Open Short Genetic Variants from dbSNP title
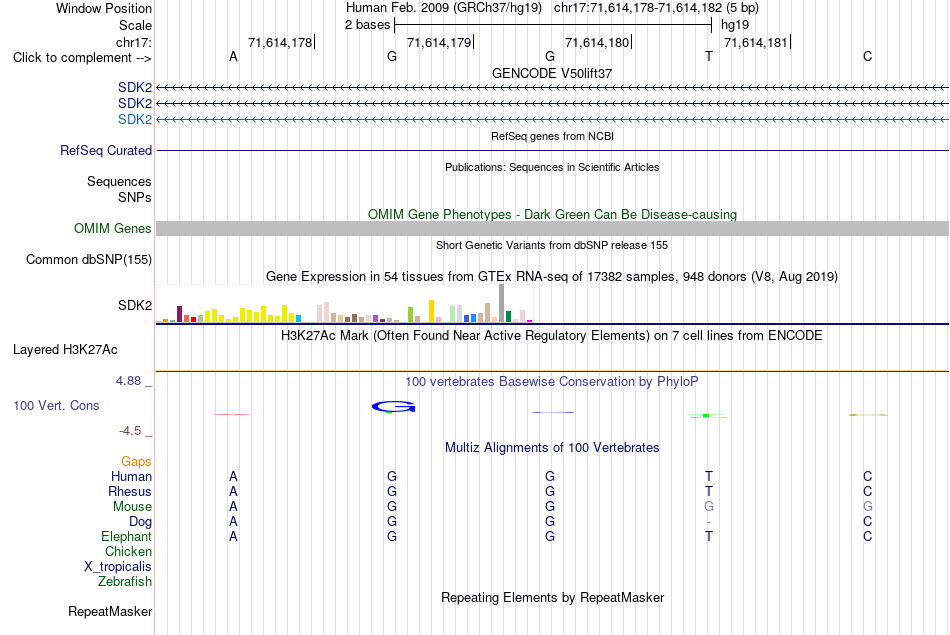950x635 pixels. point(552,245)
